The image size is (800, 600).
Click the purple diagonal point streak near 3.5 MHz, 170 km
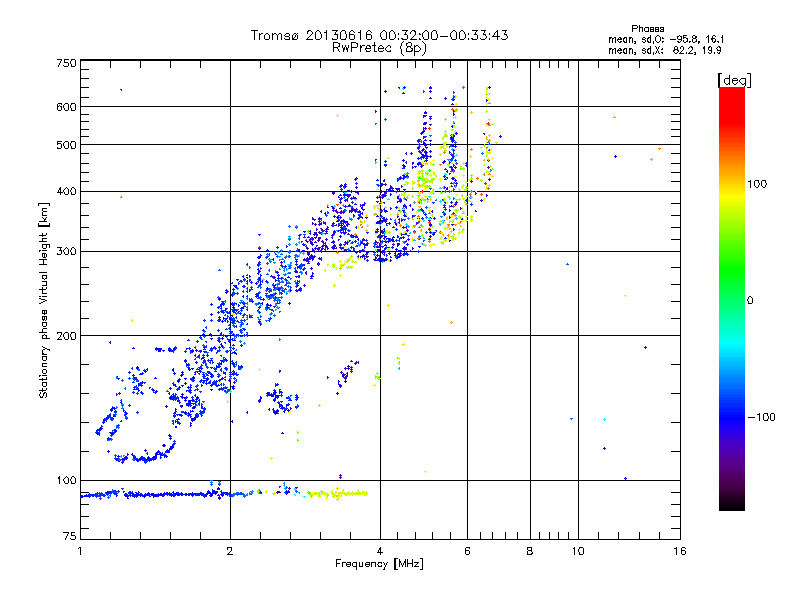(x=347, y=376)
